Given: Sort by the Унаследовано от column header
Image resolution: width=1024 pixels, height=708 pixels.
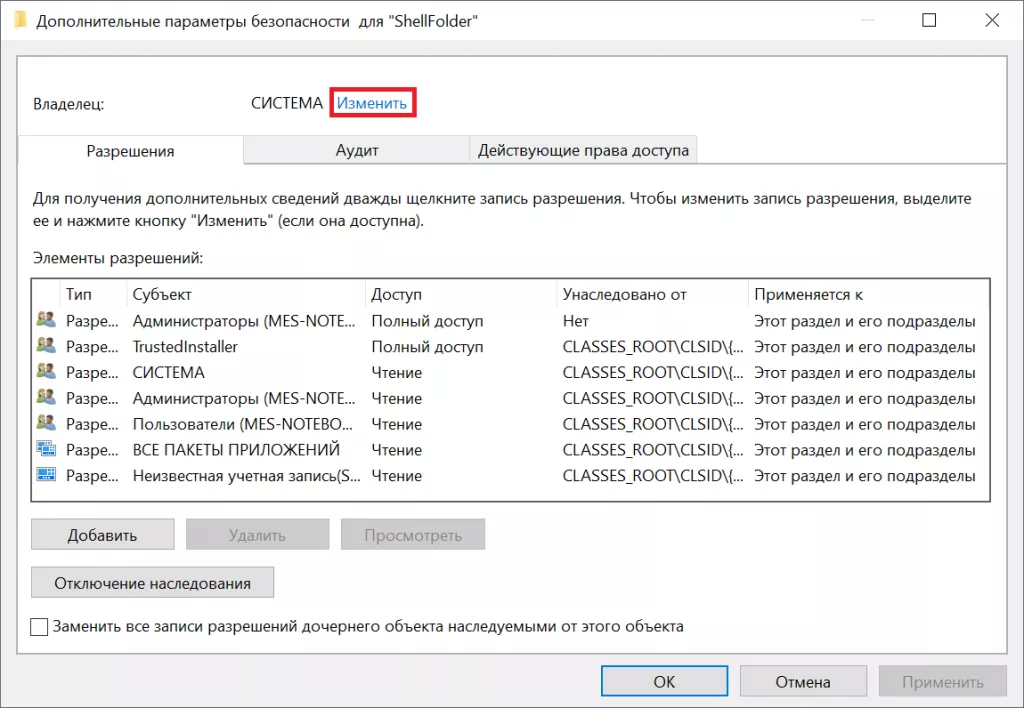Looking at the screenshot, I should 653,295.
